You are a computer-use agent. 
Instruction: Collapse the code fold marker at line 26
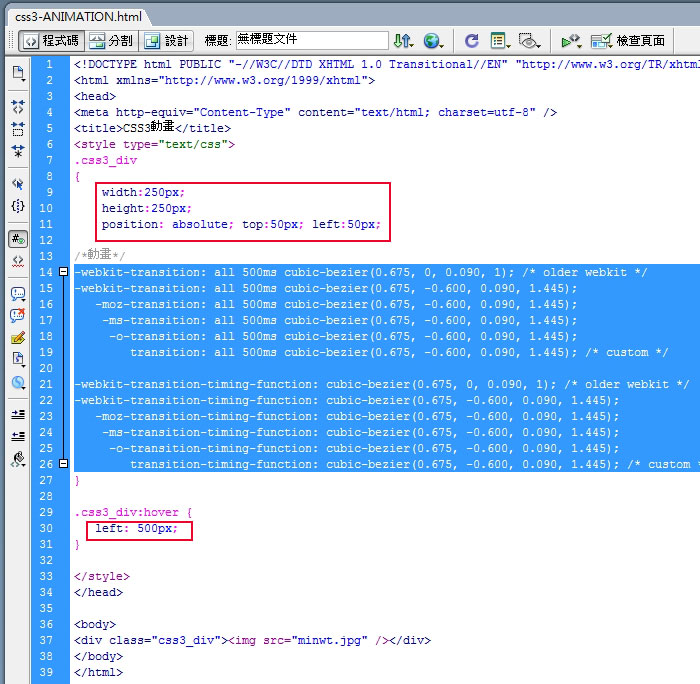(x=63, y=463)
